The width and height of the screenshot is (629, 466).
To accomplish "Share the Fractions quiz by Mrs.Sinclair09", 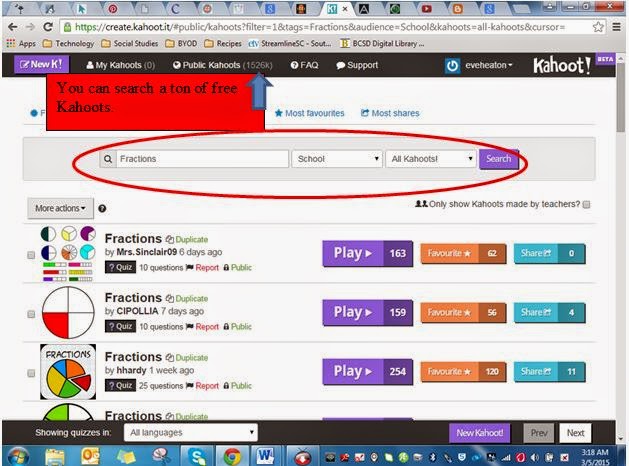I will point(550,253).
